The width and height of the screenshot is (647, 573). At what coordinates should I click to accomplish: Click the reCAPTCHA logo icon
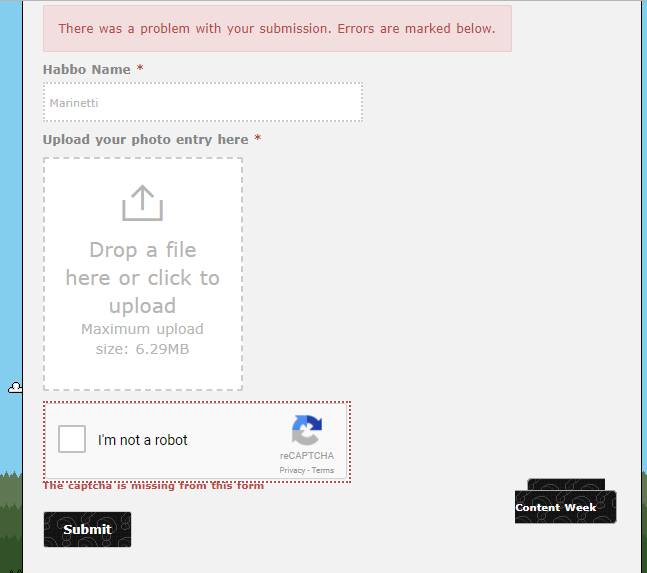307,431
